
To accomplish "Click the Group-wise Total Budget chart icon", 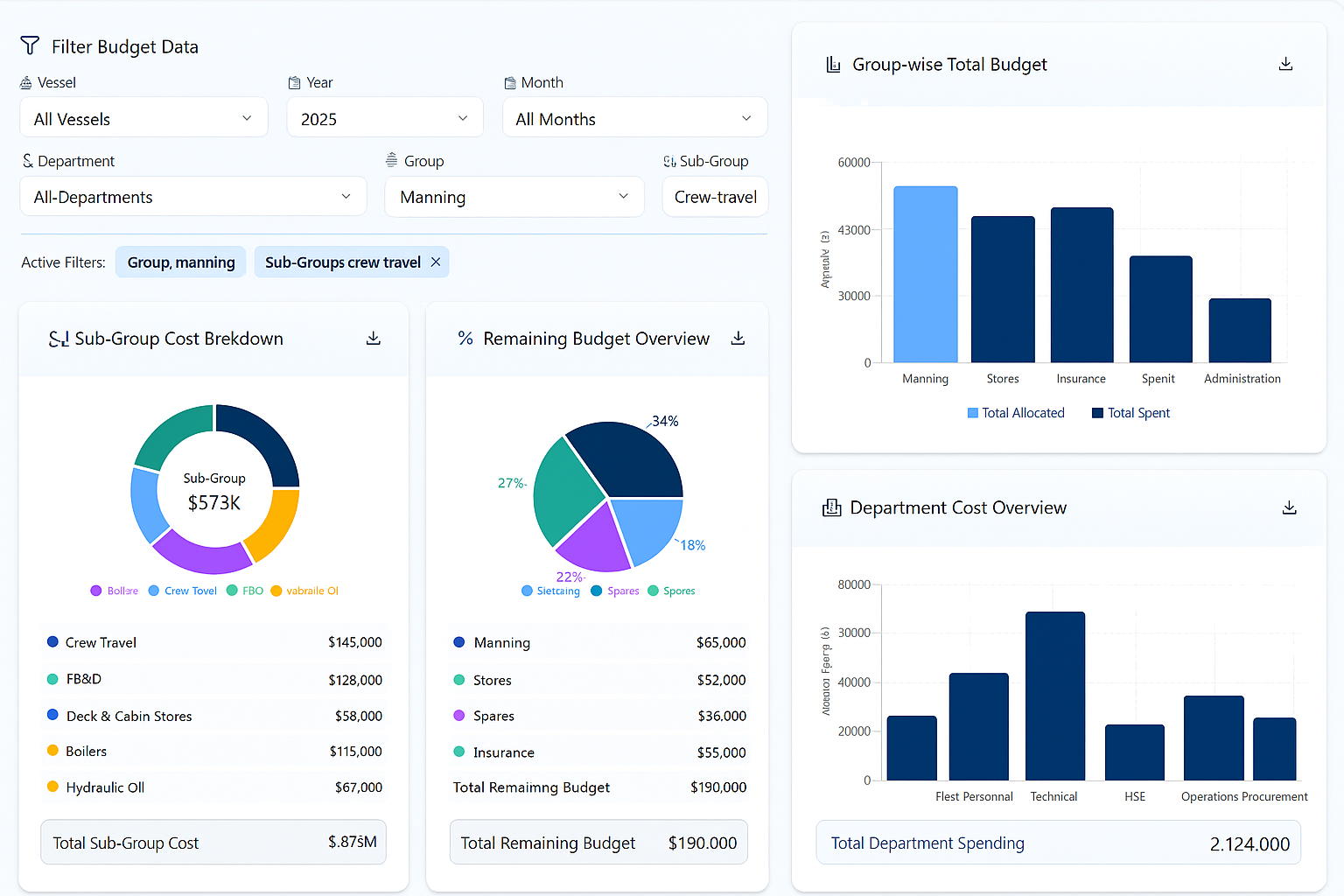I will 833,65.
